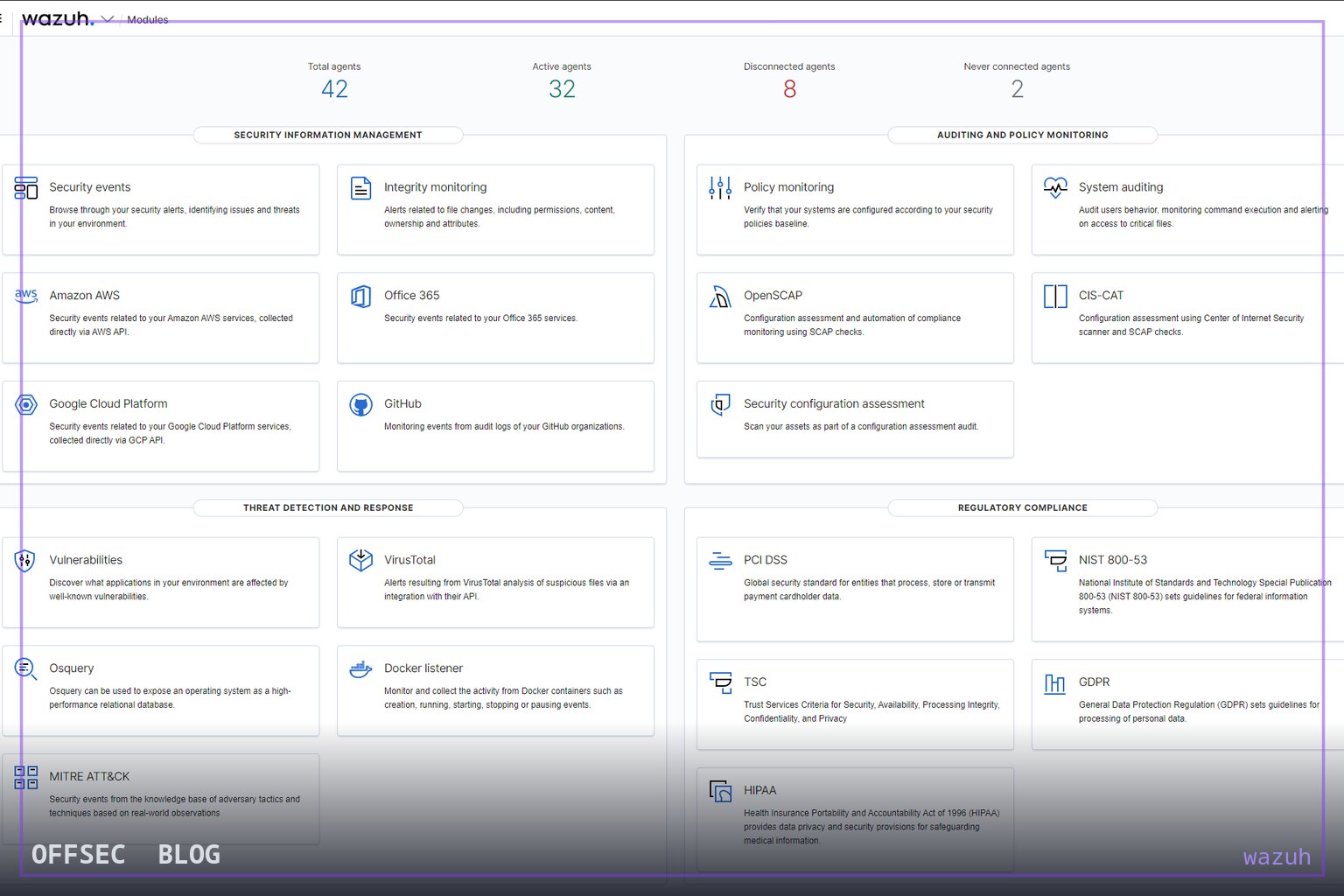Click the GitHub octocat icon
The image size is (1344, 896).
coord(360,404)
